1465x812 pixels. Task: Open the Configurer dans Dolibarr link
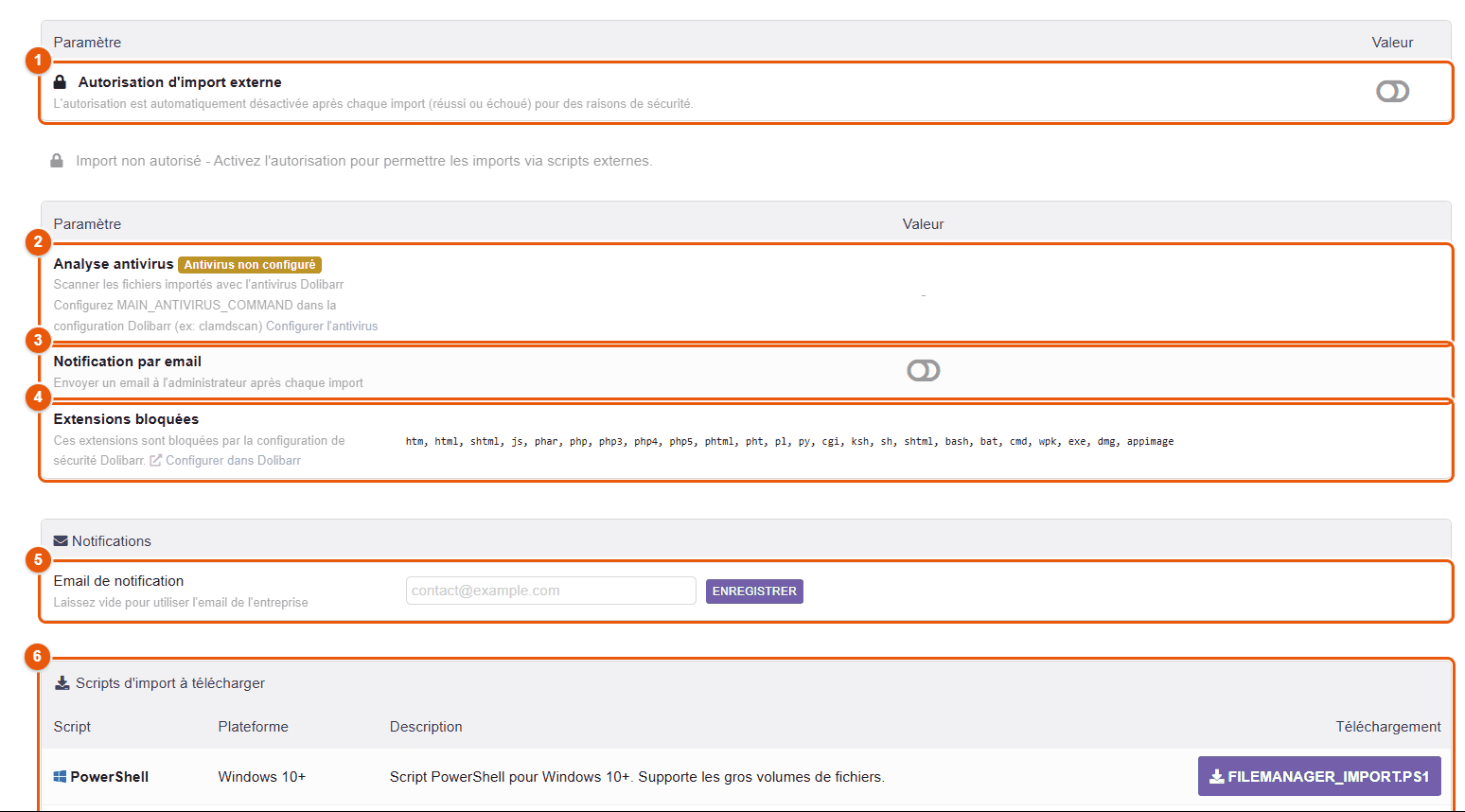(233, 460)
